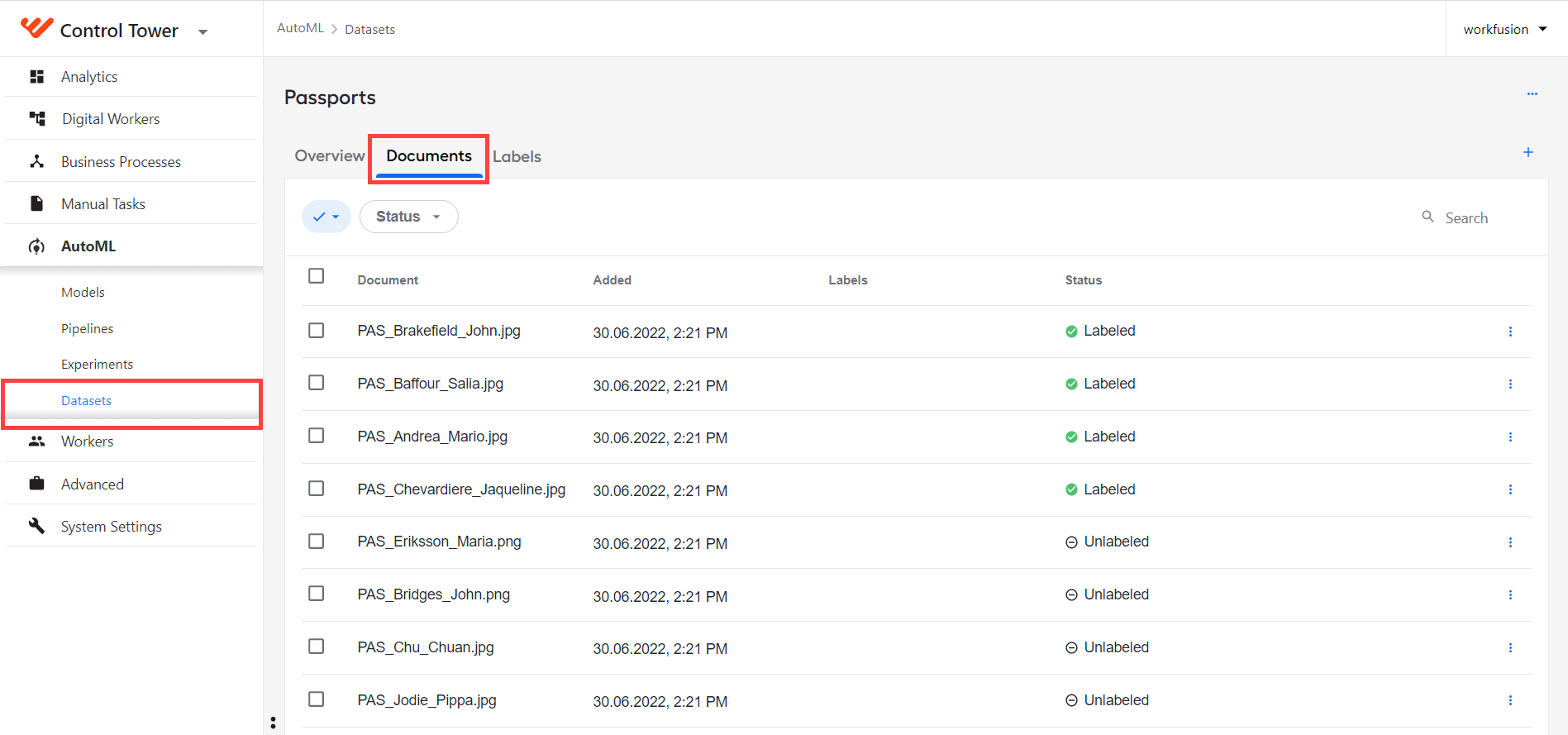Click the Labels column header
1568x735 pixels.
point(848,280)
